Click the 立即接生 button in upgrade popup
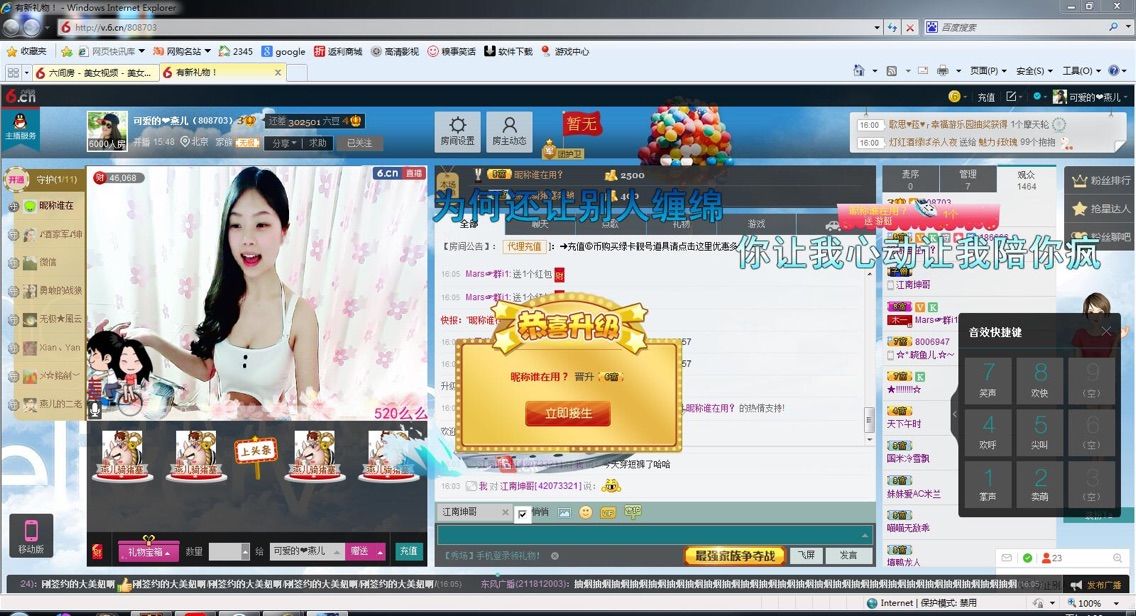 tap(568, 413)
